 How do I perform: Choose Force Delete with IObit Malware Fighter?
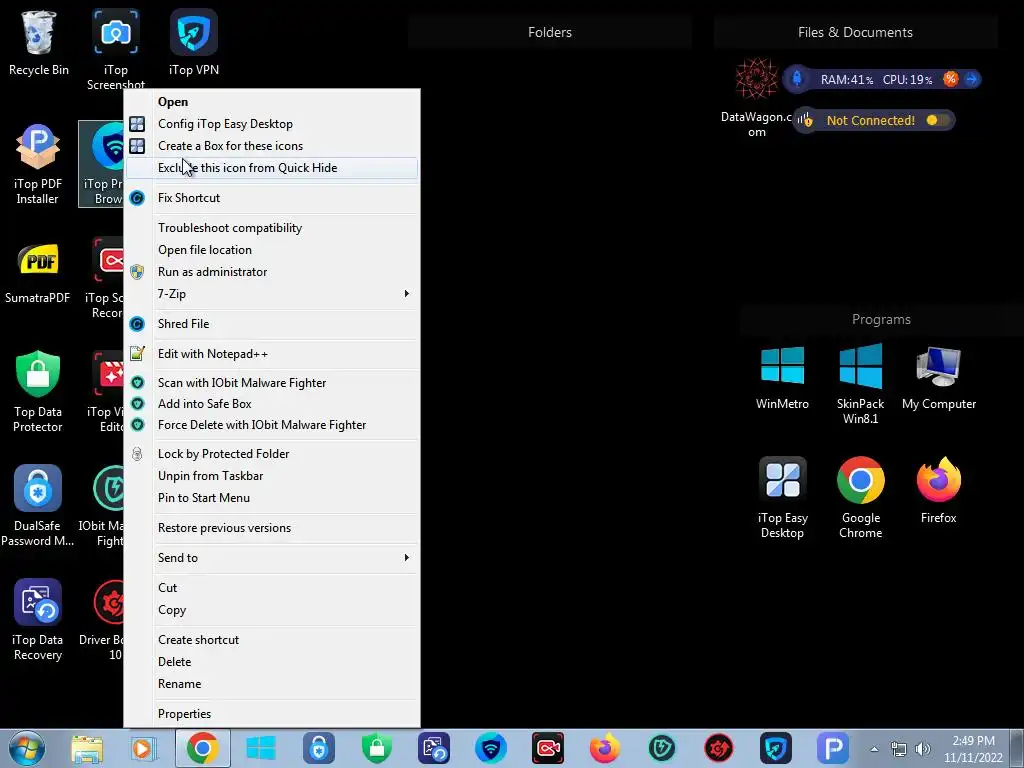[272, 424]
